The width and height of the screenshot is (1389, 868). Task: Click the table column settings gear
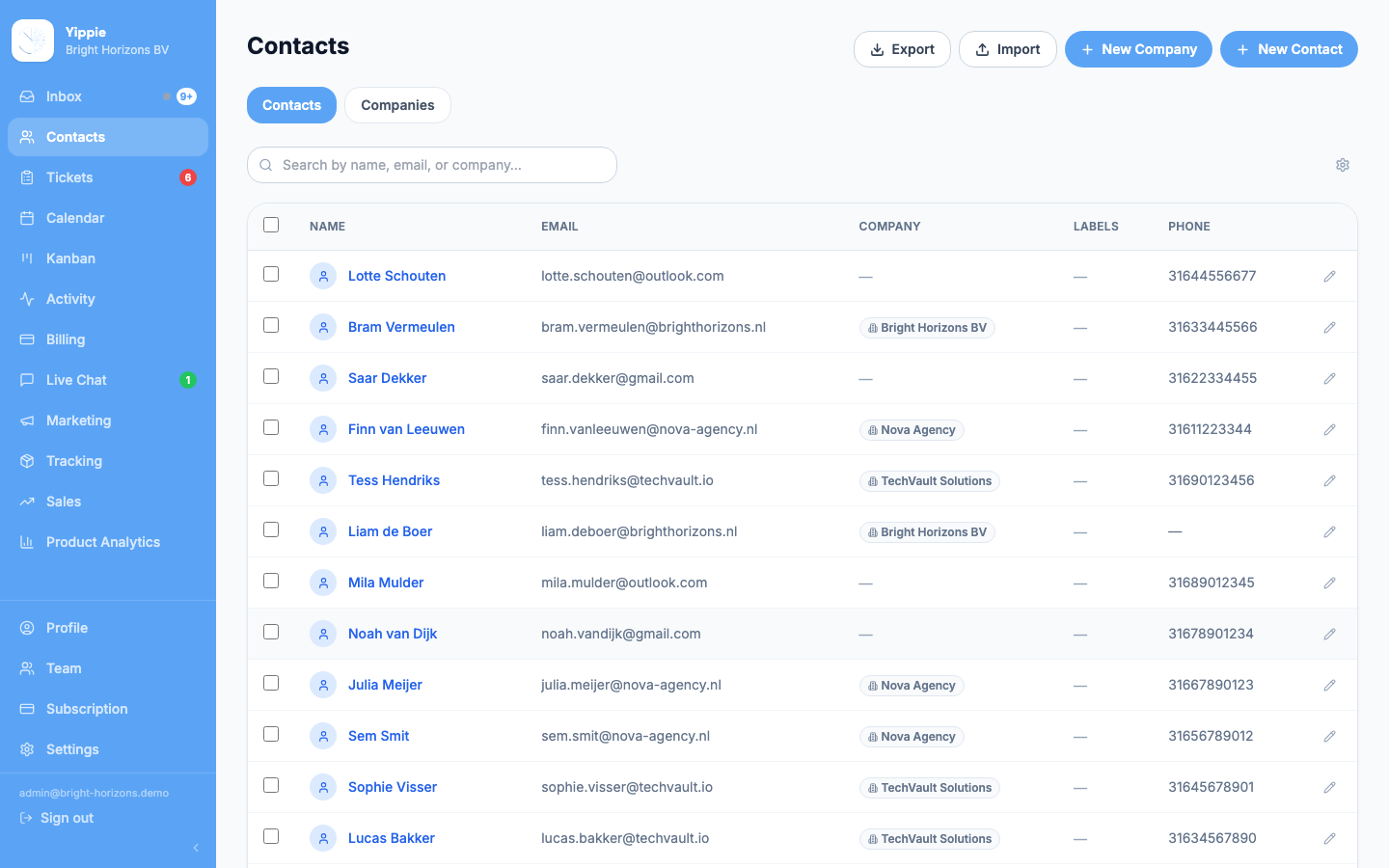(1343, 165)
